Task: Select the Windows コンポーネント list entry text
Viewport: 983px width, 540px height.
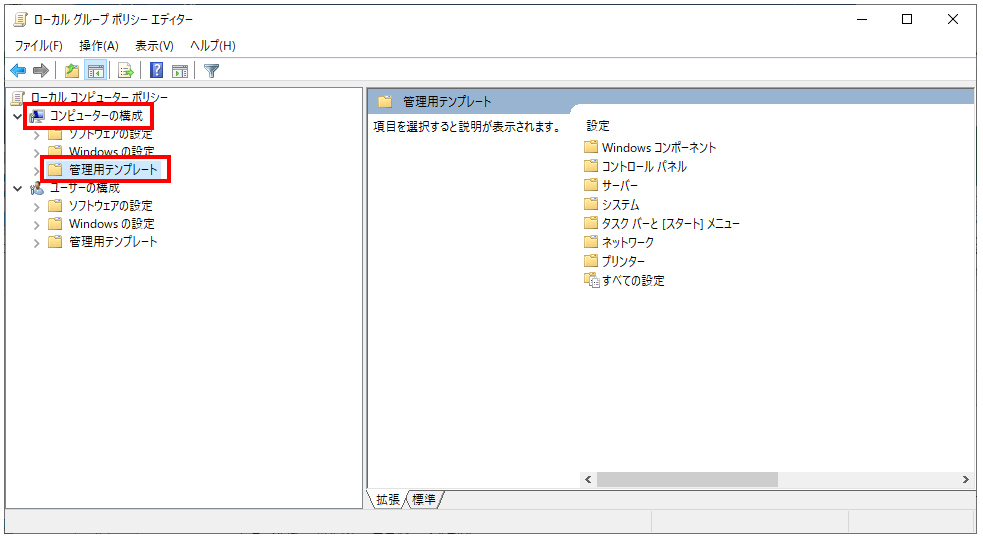Action: click(x=659, y=148)
